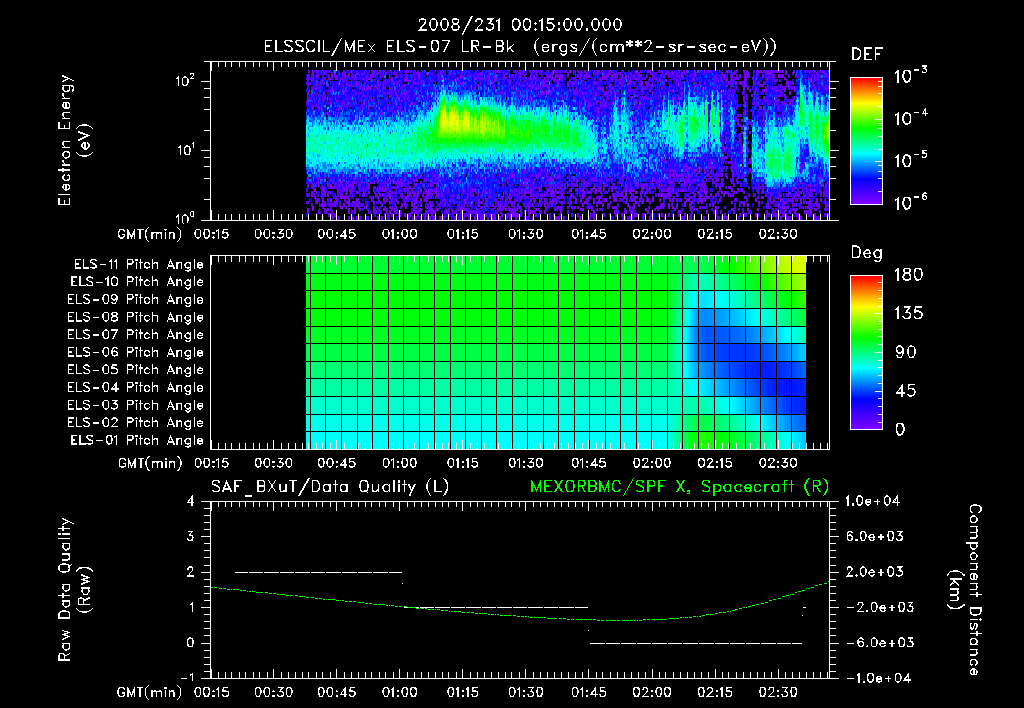
Task: Click the 45 degree color bar label
Action: (x=905, y=391)
